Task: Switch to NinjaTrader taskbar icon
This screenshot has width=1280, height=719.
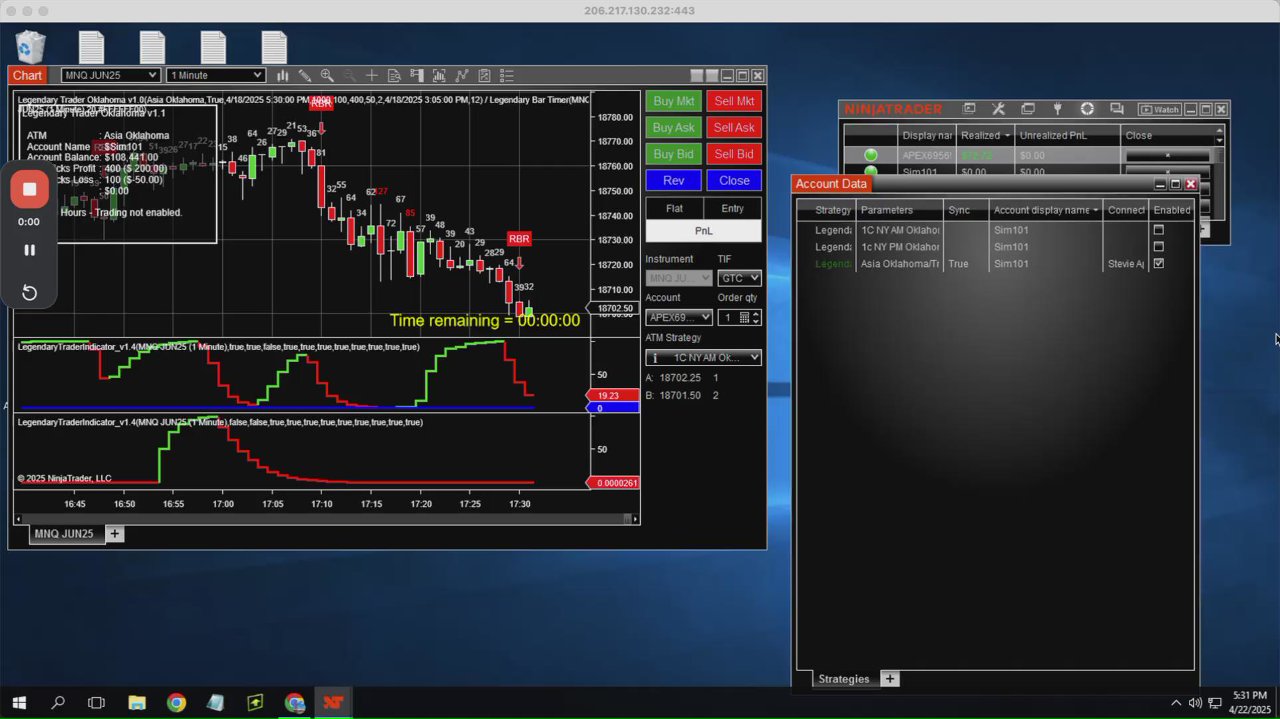Action: click(333, 703)
